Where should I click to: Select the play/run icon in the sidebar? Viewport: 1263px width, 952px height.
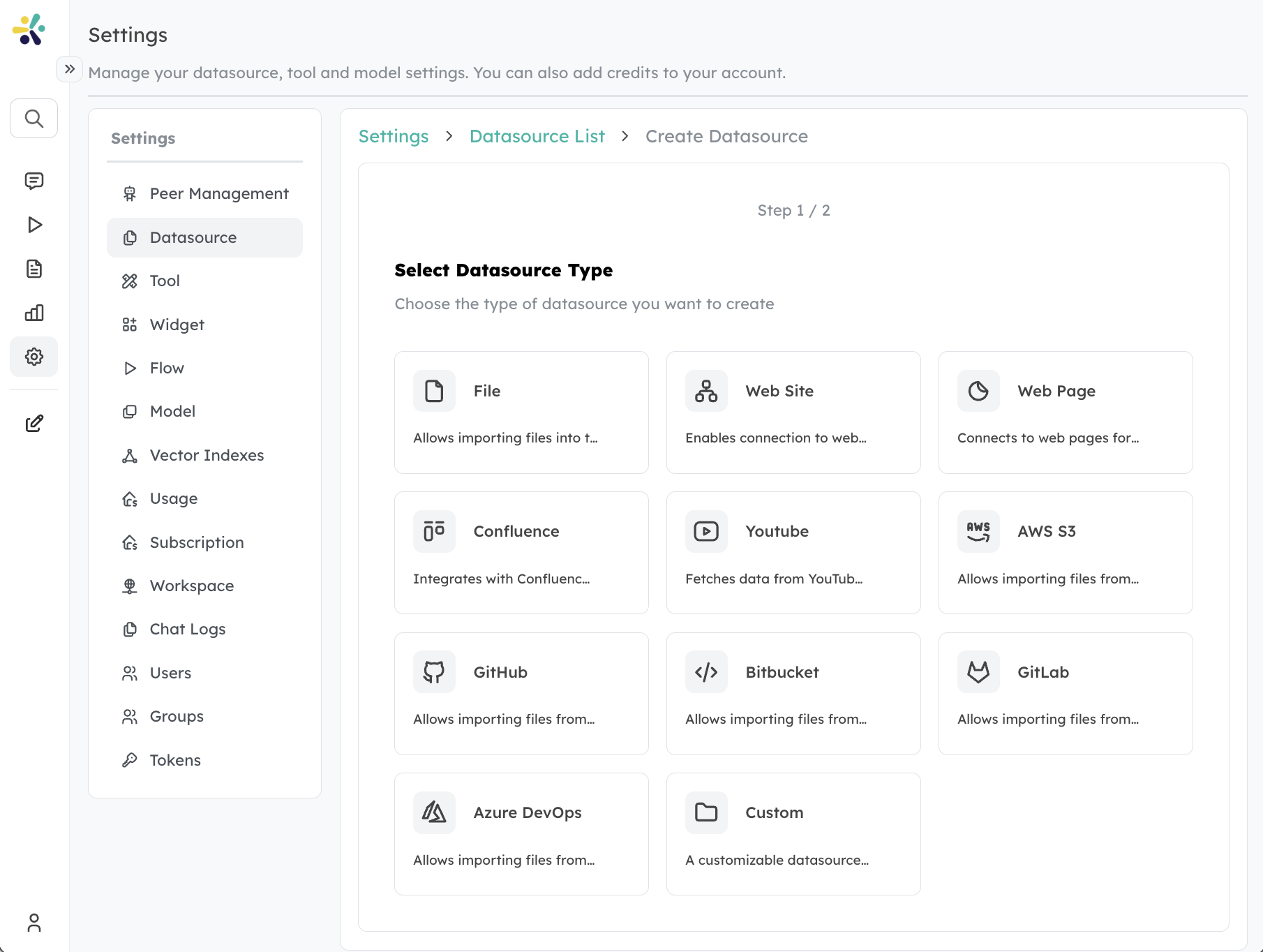click(33, 225)
